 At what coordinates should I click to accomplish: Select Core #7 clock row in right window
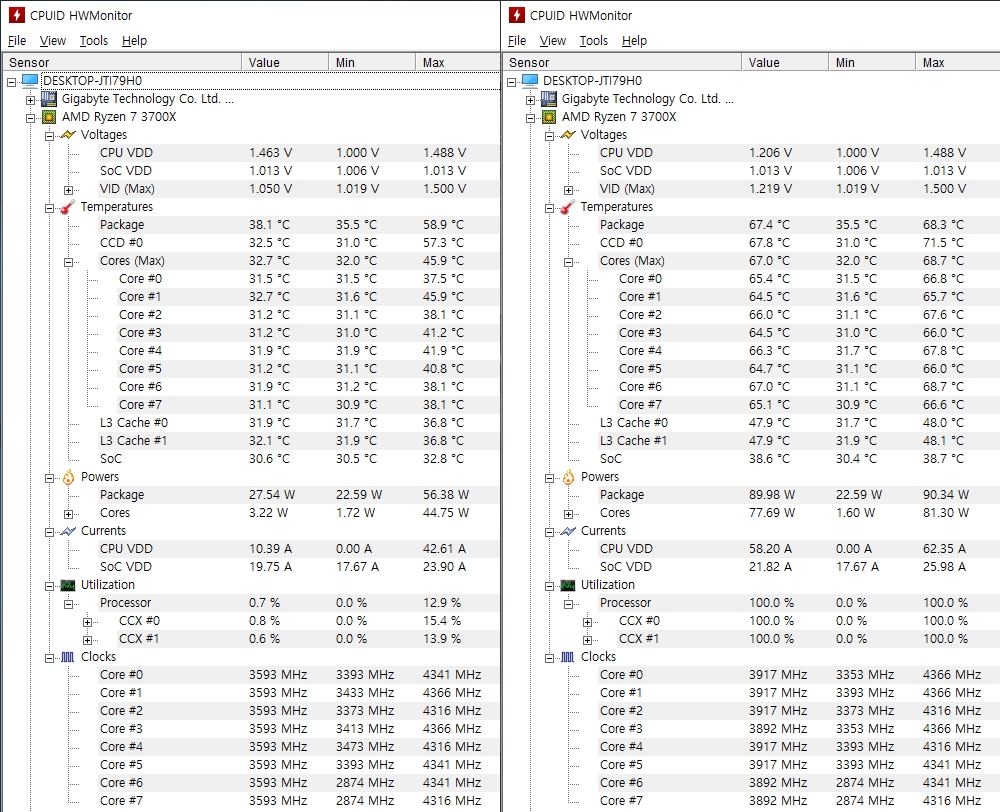[798, 801]
